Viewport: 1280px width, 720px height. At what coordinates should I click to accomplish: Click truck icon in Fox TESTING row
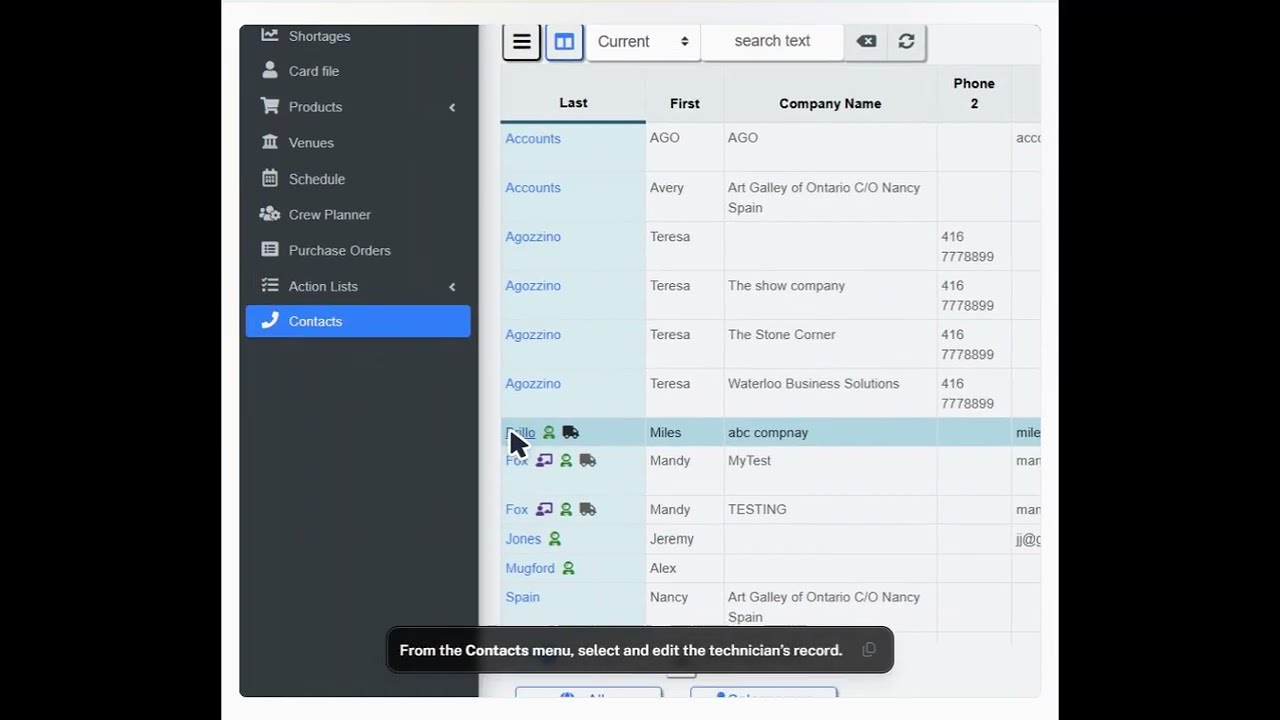pos(588,510)
